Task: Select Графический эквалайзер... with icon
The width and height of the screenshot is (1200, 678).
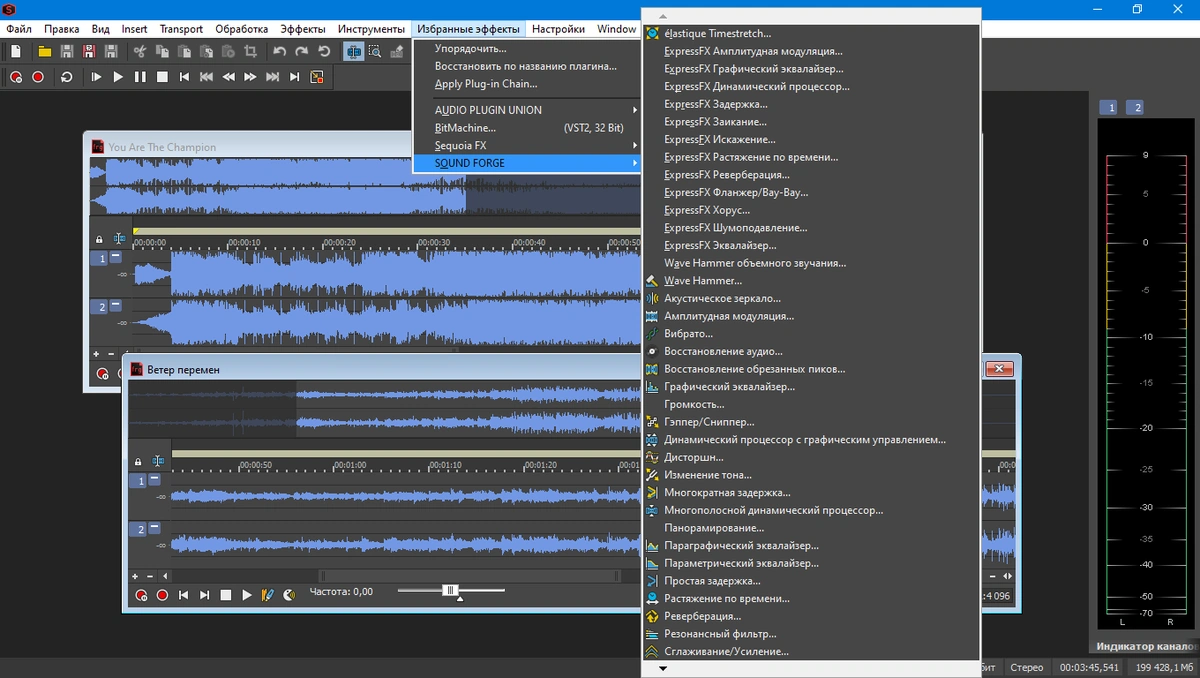Action: [x=812, y=387]
